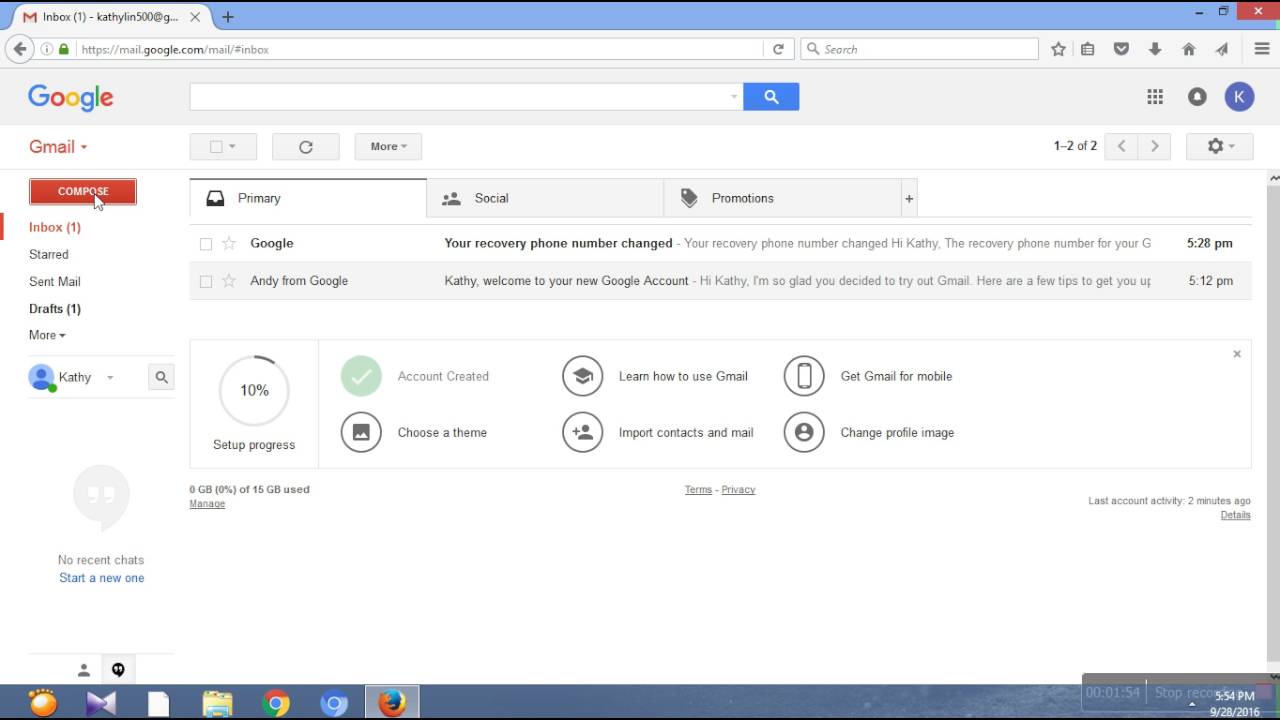Click the Choose a theme icon
The image size is (1280, 720).
(361, 433)
